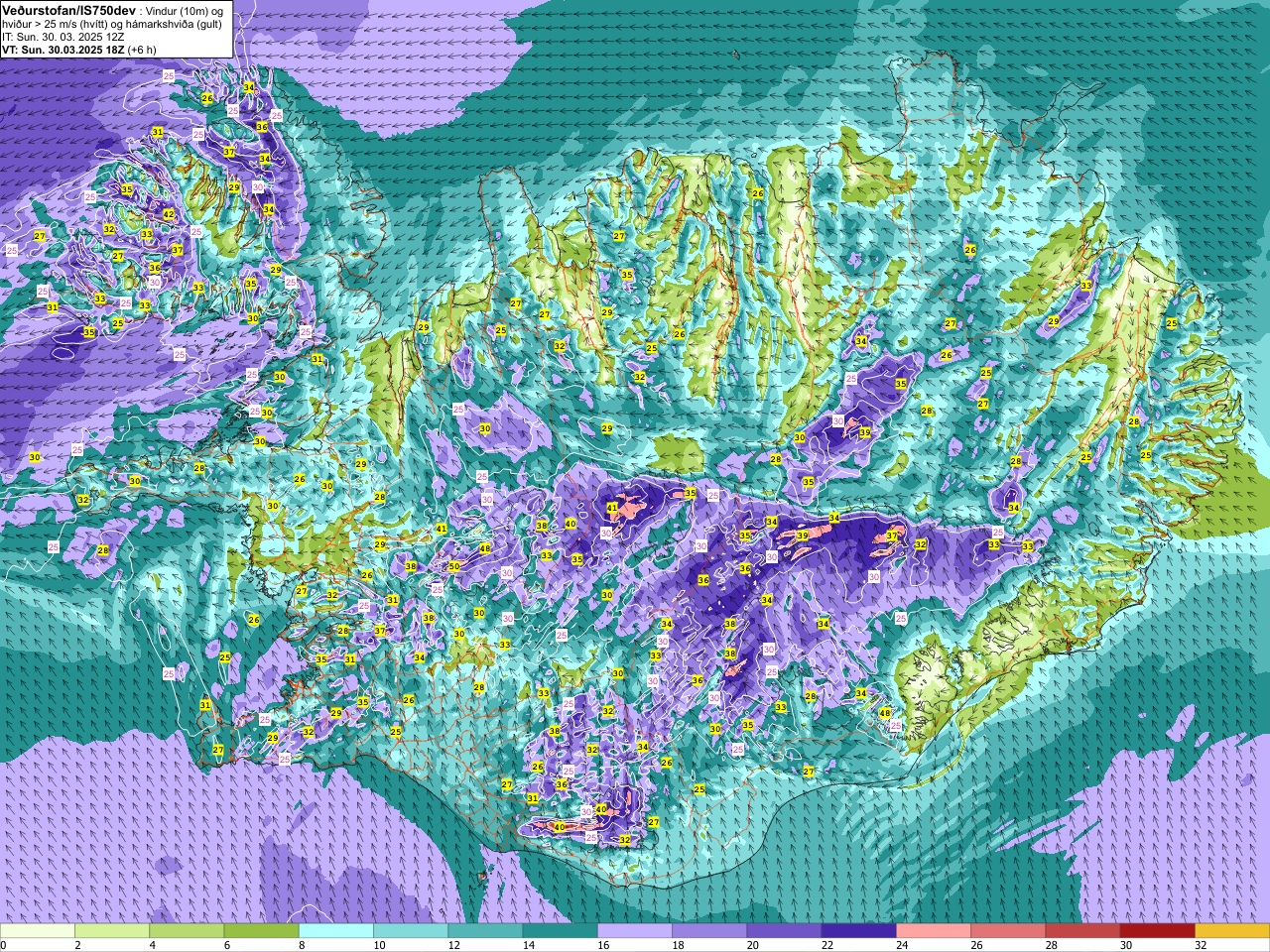Click the "VT: Sun. 30.03.2025 18Z (+6 h)" line

click(78, 50)
